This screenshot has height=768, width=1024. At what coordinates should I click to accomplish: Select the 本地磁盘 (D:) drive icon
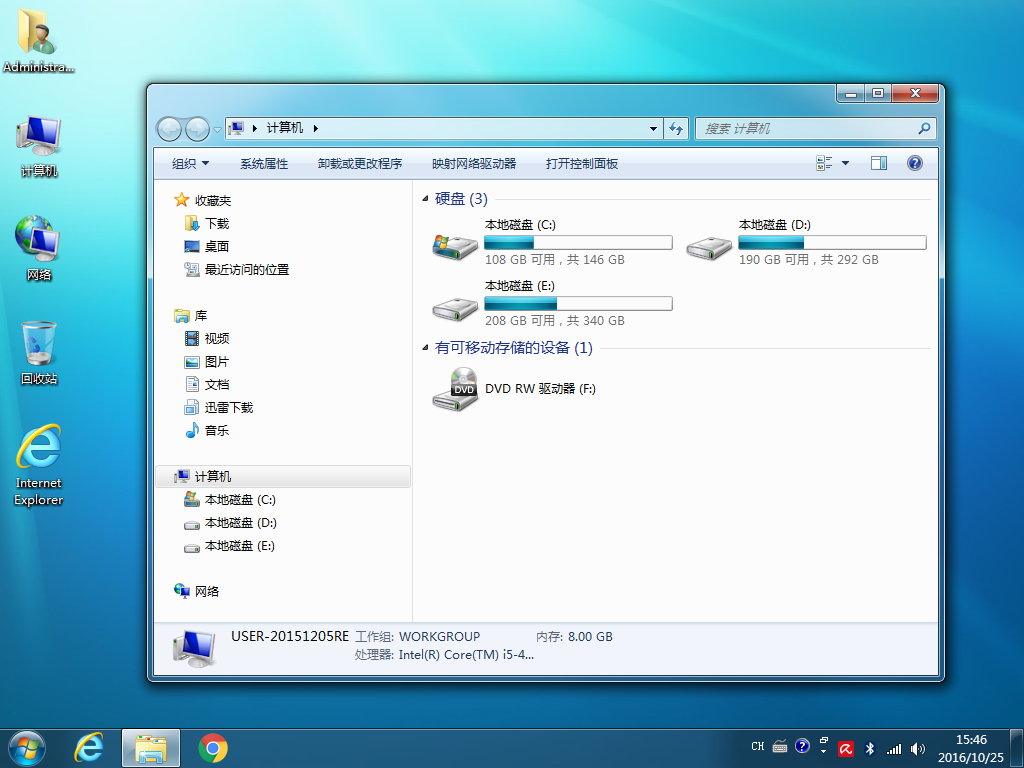709,247
